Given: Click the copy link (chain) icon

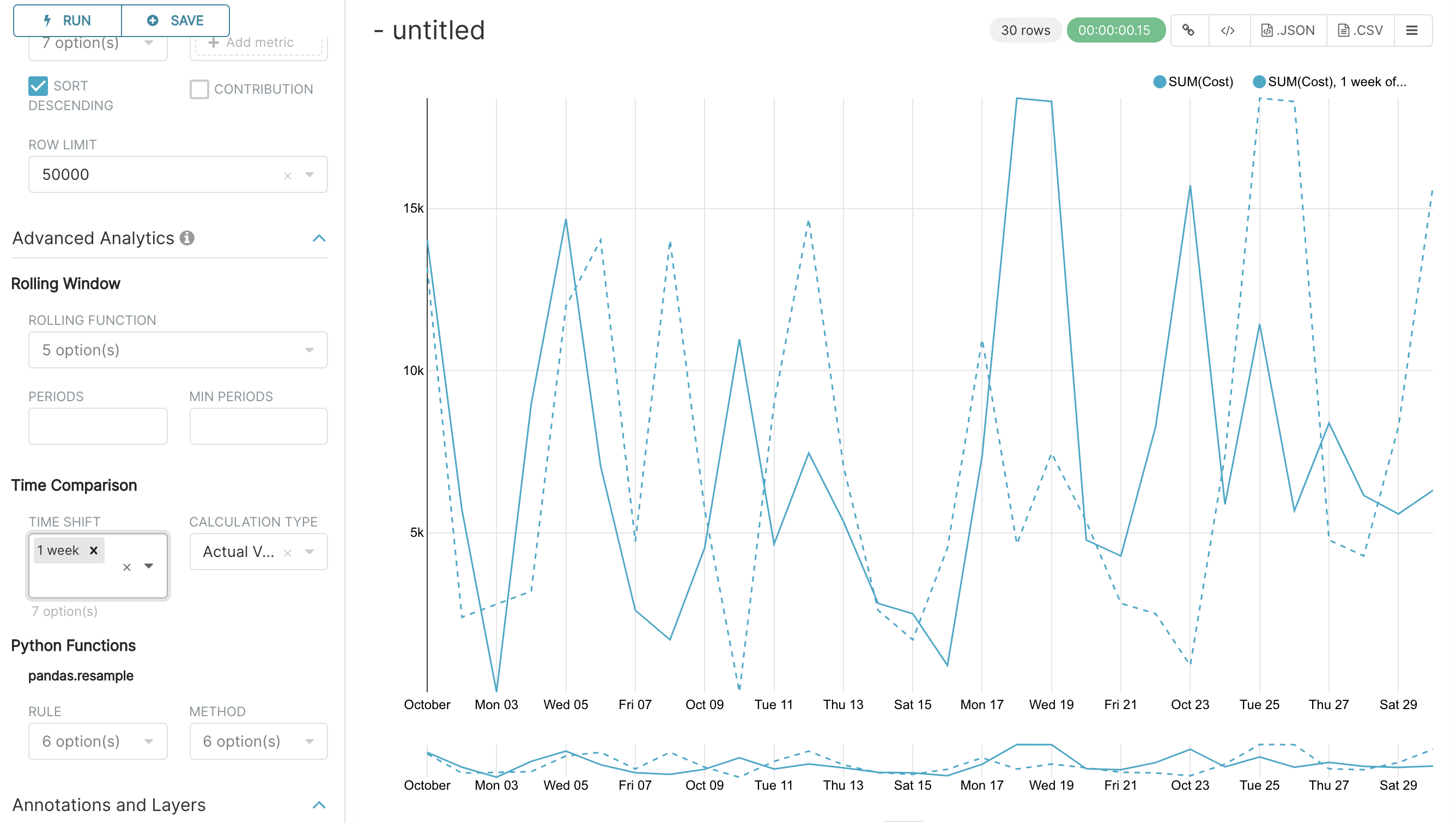Looking at the screenshot, I should click(1188, 30).
